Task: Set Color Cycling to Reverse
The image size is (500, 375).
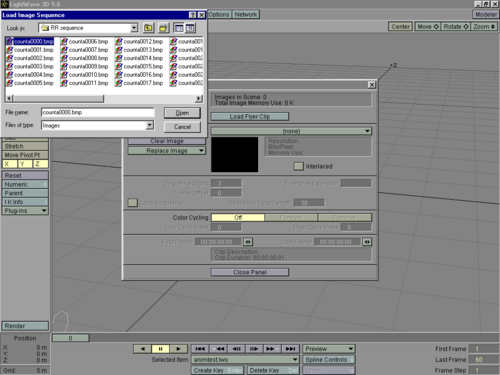Action: (345, 218)
